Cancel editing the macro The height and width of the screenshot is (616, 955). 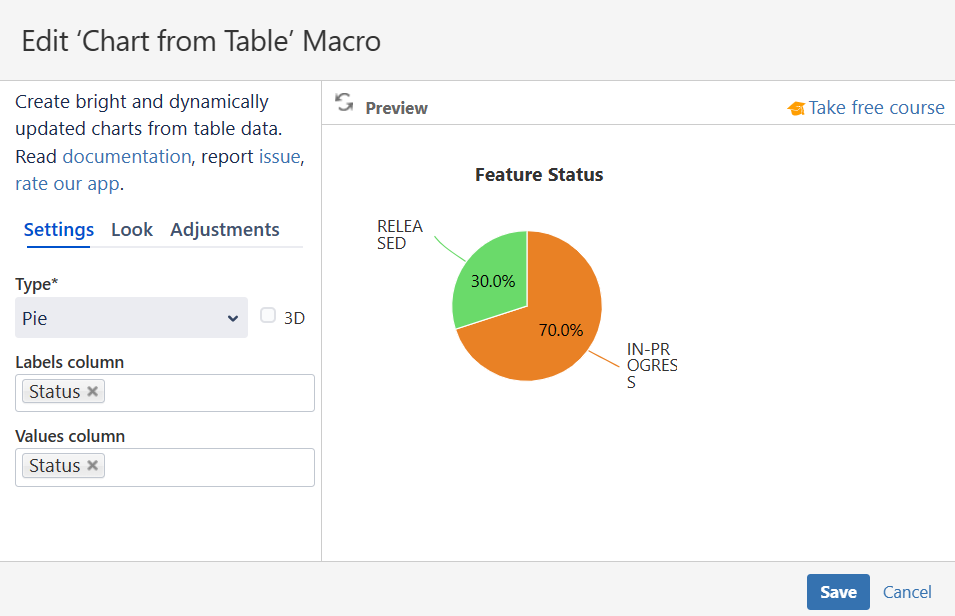[x=907, y=592]
